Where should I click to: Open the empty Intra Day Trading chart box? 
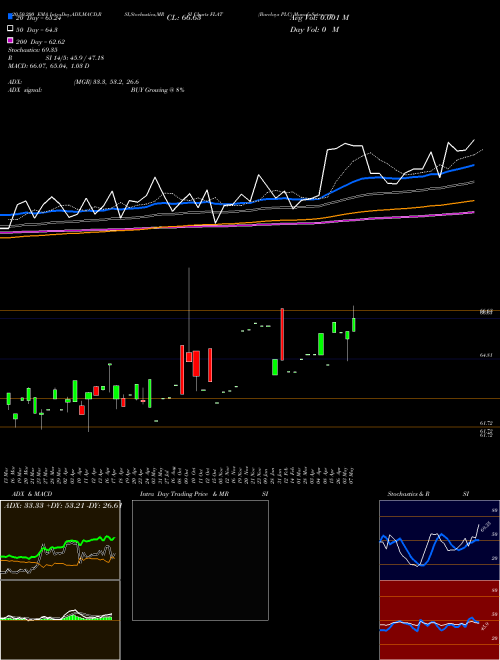(200, 560)
